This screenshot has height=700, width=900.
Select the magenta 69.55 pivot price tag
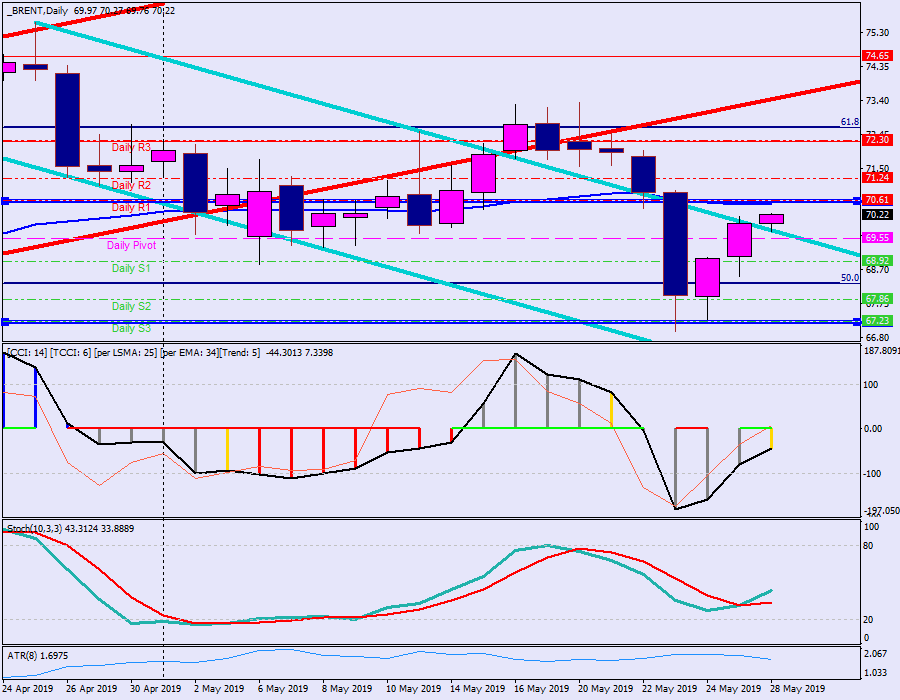877,238
